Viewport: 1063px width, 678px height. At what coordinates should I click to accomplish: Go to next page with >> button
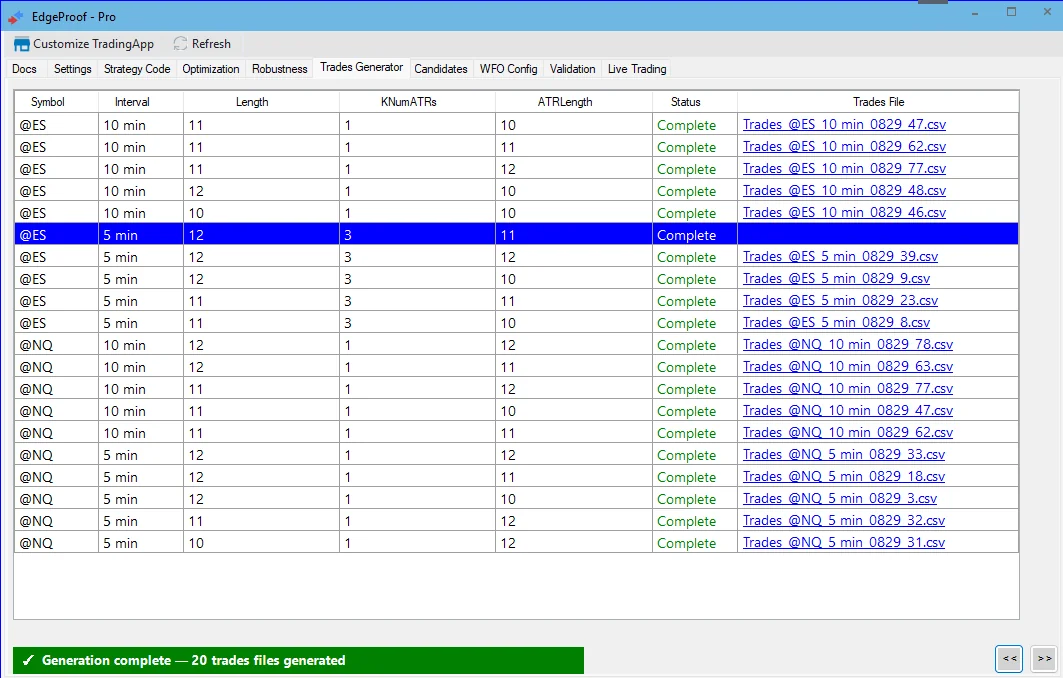click(1045, 658)
